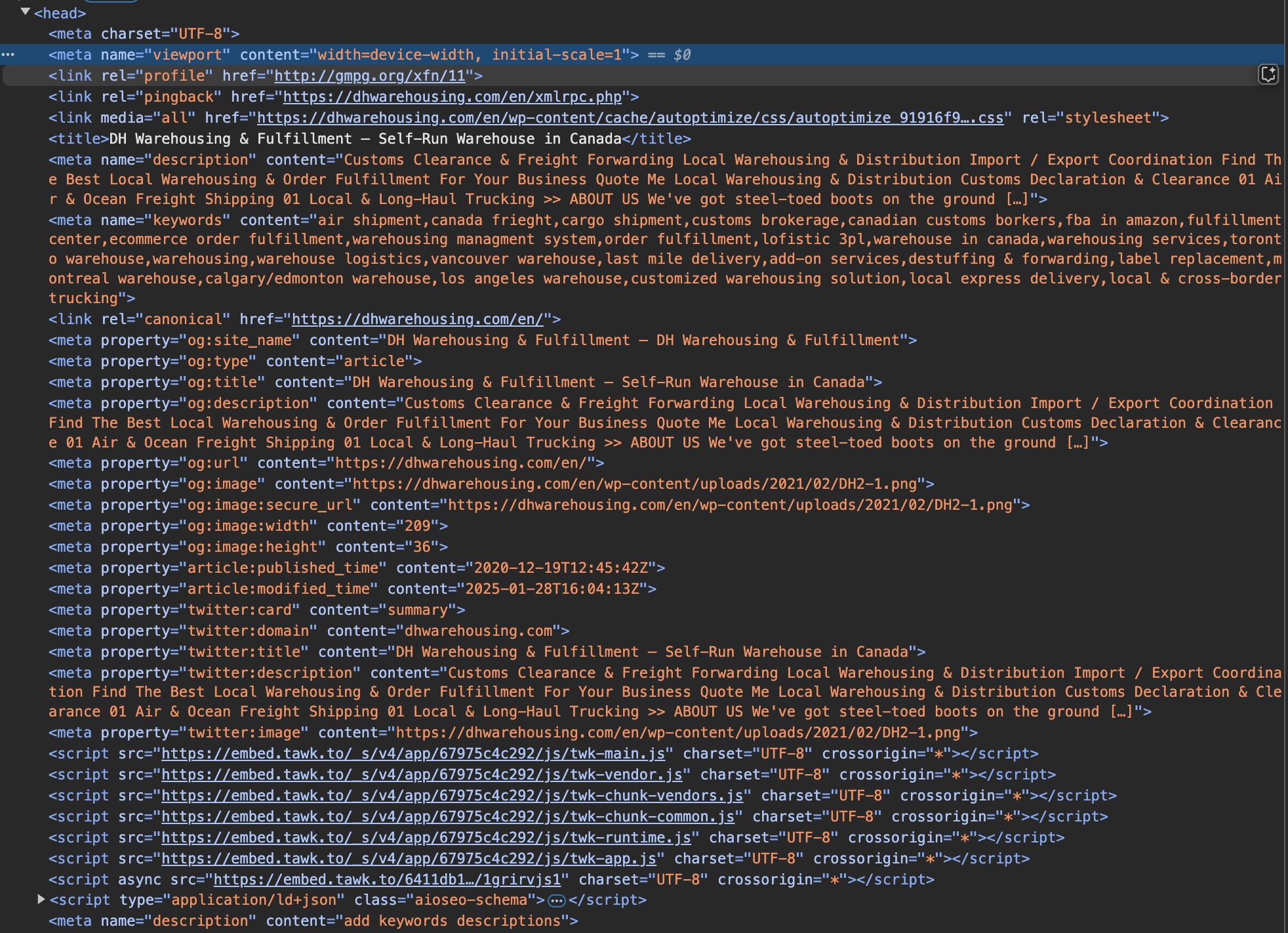Open the twk-chunk-vendors.js script link
The image size is (1288, 933).
click(453, 795)
